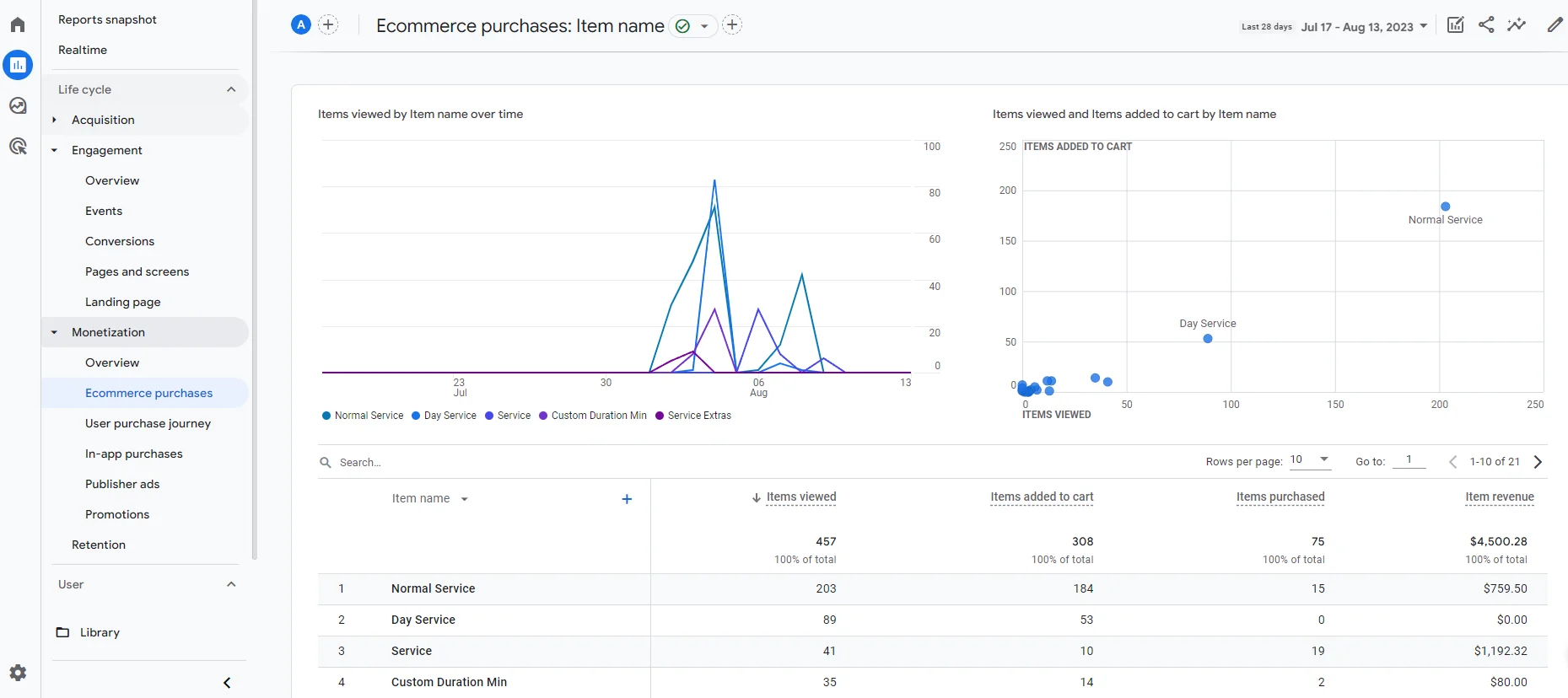
Task: Expand the Acquisition section
Action: point(54,120)
